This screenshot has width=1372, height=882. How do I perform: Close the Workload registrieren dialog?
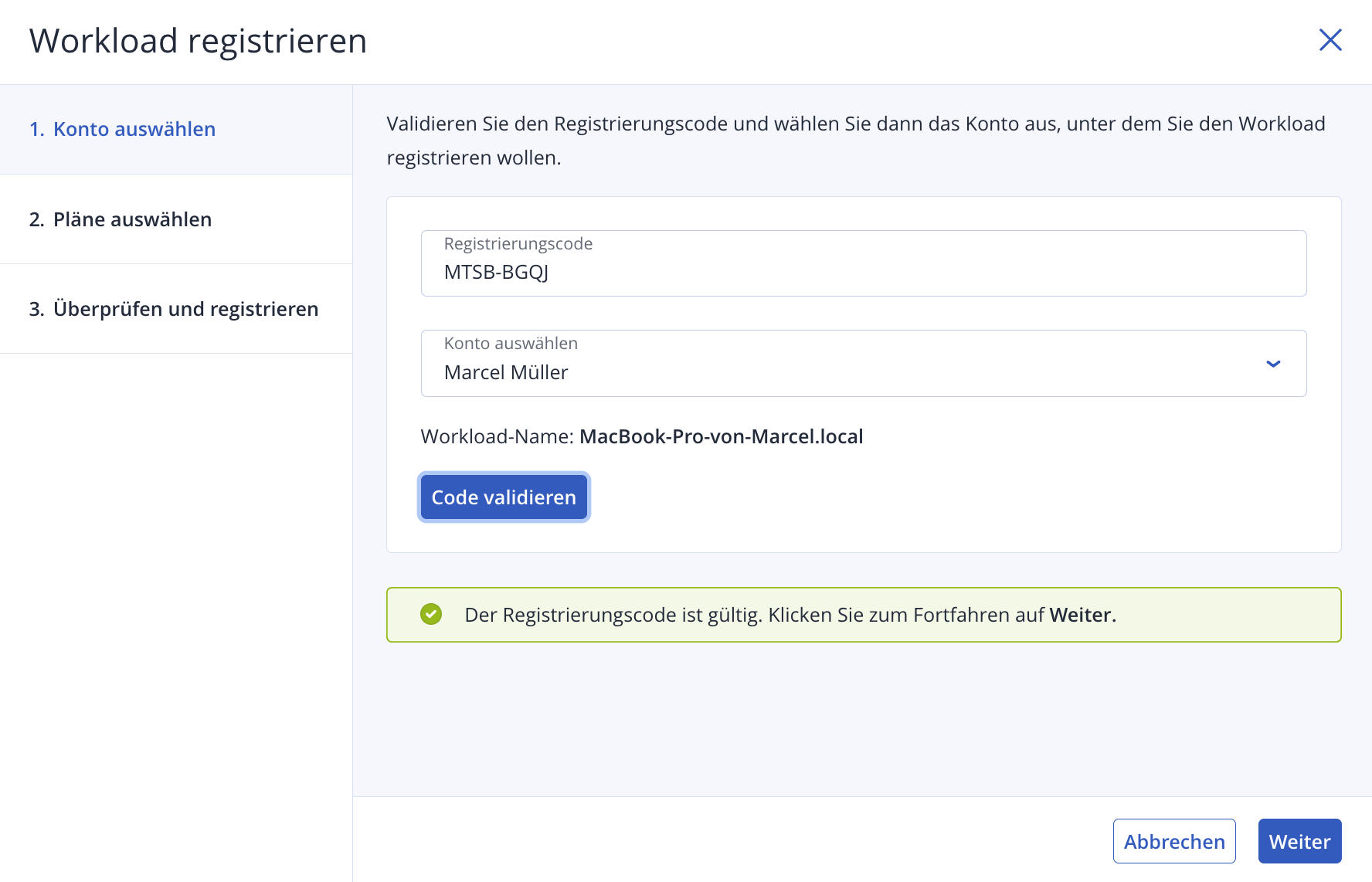(1330, 40)
